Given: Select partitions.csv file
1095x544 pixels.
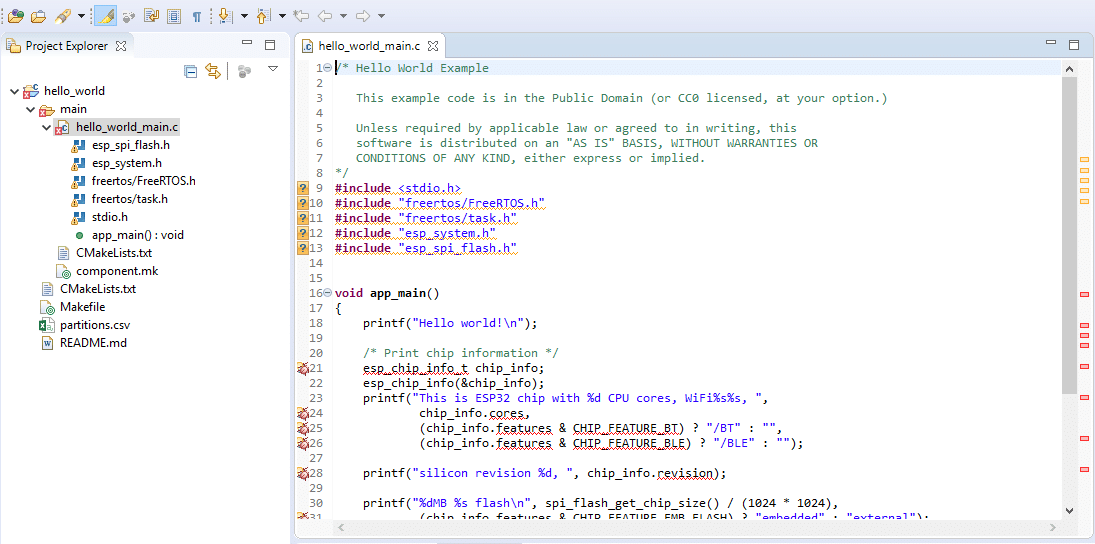Looking at the screenshot, I should coord(95,325).
